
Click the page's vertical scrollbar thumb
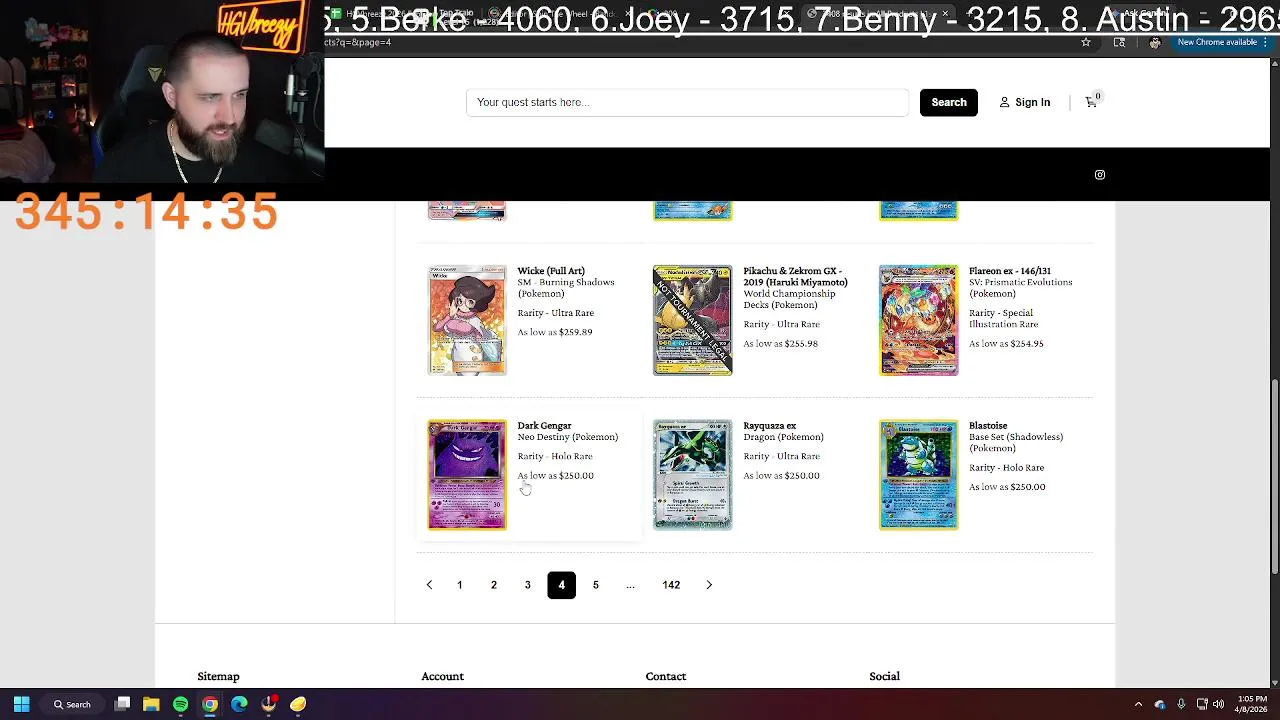click(x=1275, y=478)
